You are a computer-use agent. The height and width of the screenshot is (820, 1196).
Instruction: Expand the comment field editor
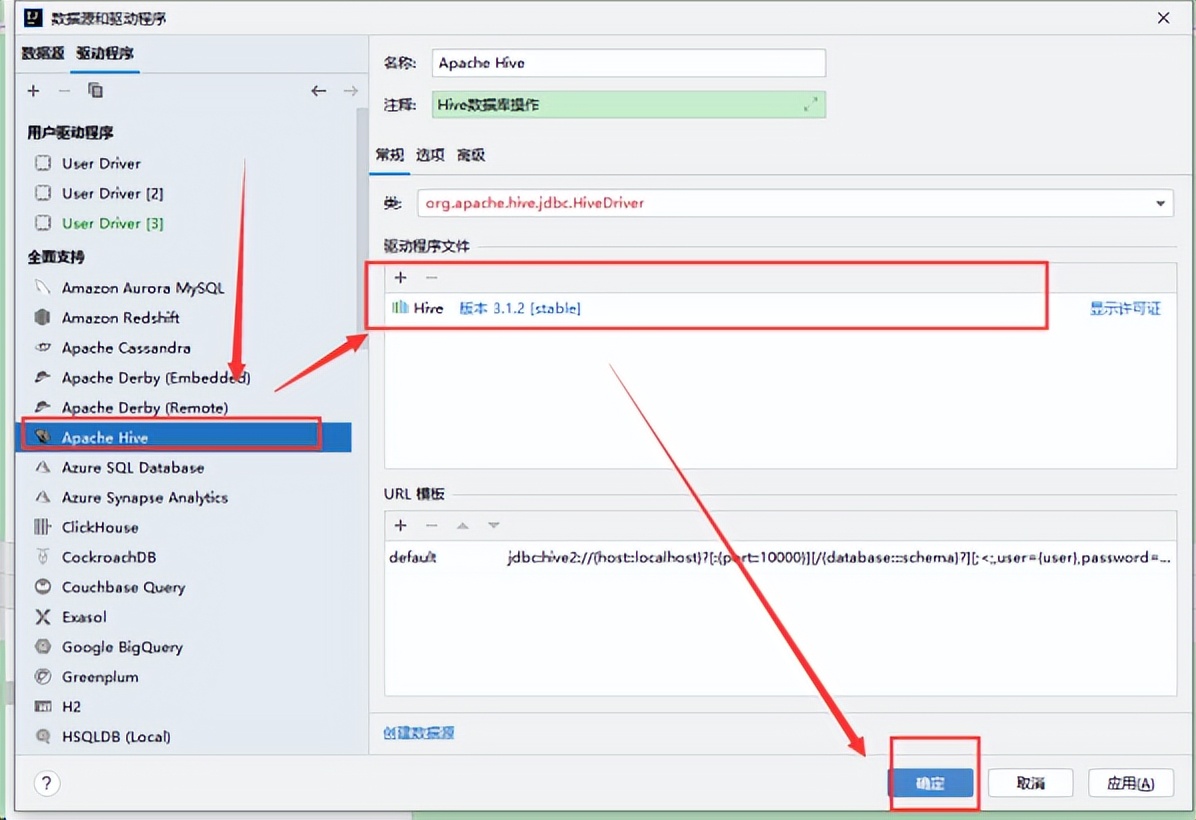[x=810, y=105]
